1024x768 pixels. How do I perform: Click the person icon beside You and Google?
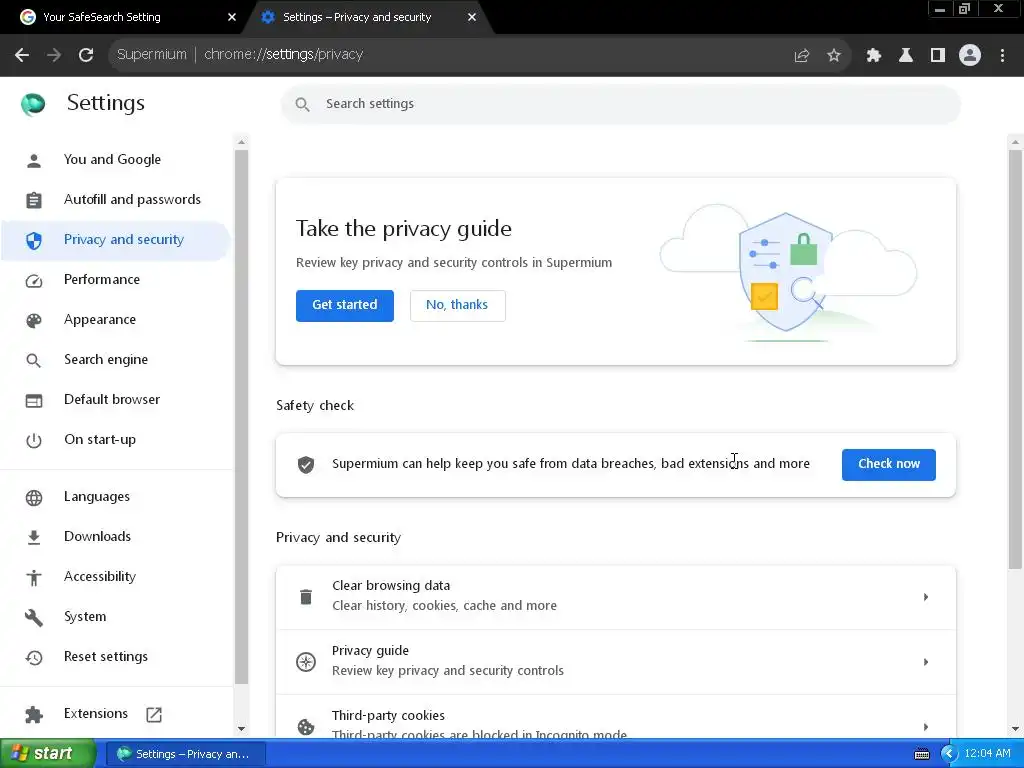click(34, 160)
